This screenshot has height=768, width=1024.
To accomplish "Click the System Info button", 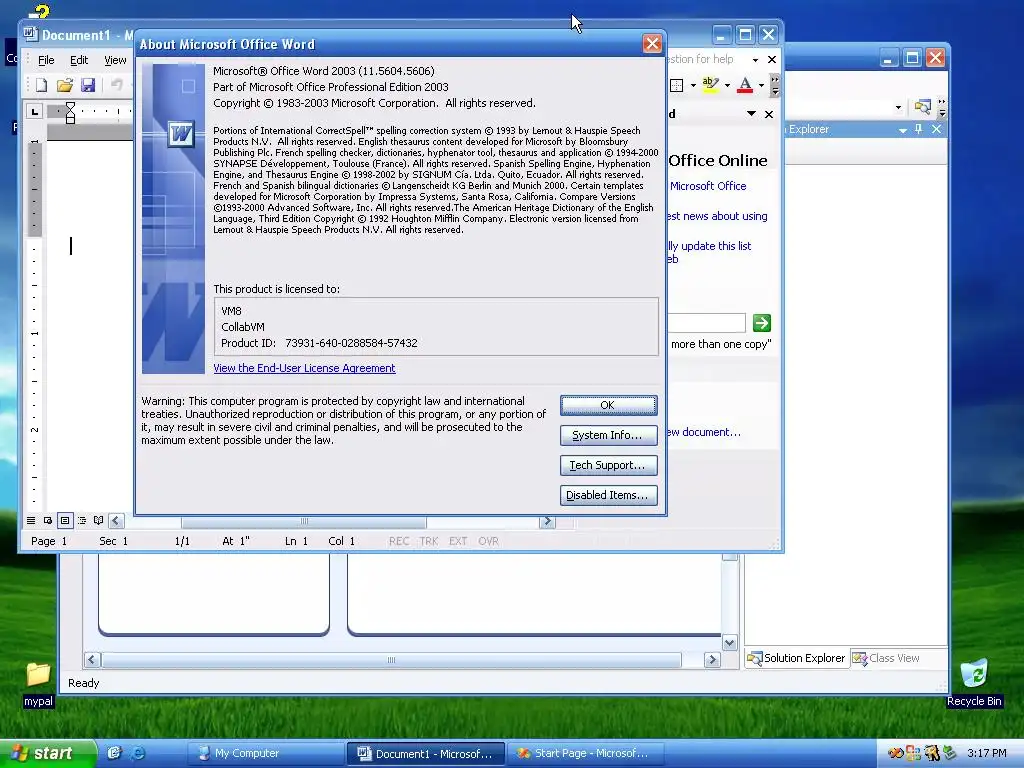I will click(608, 435).
